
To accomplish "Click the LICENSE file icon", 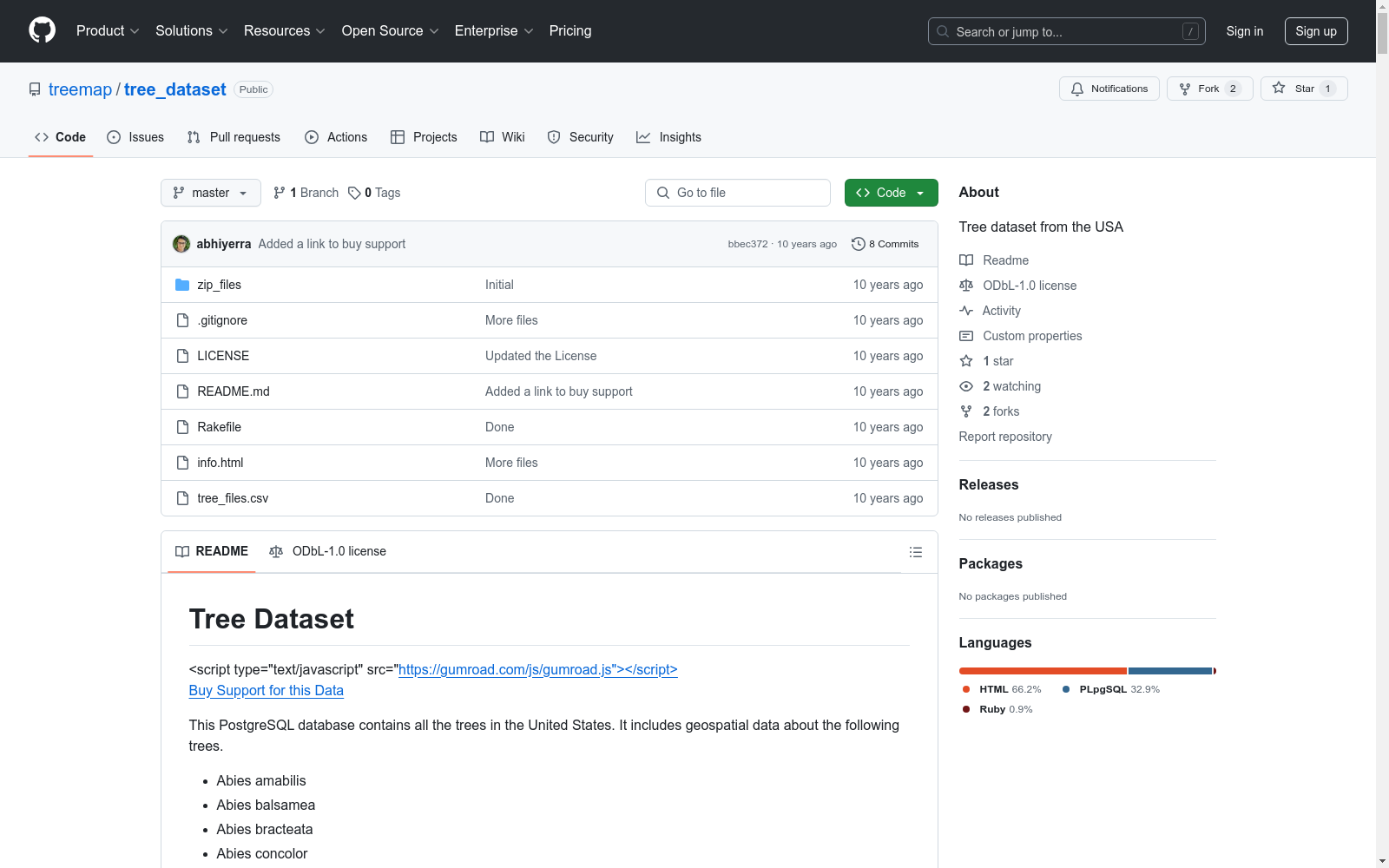I will (182, 356).
